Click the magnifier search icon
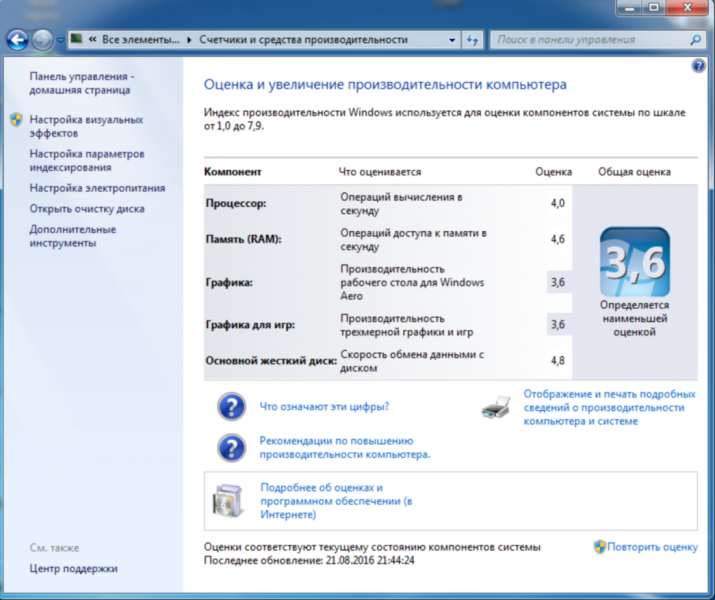715x600 pixels. (695, 40)
